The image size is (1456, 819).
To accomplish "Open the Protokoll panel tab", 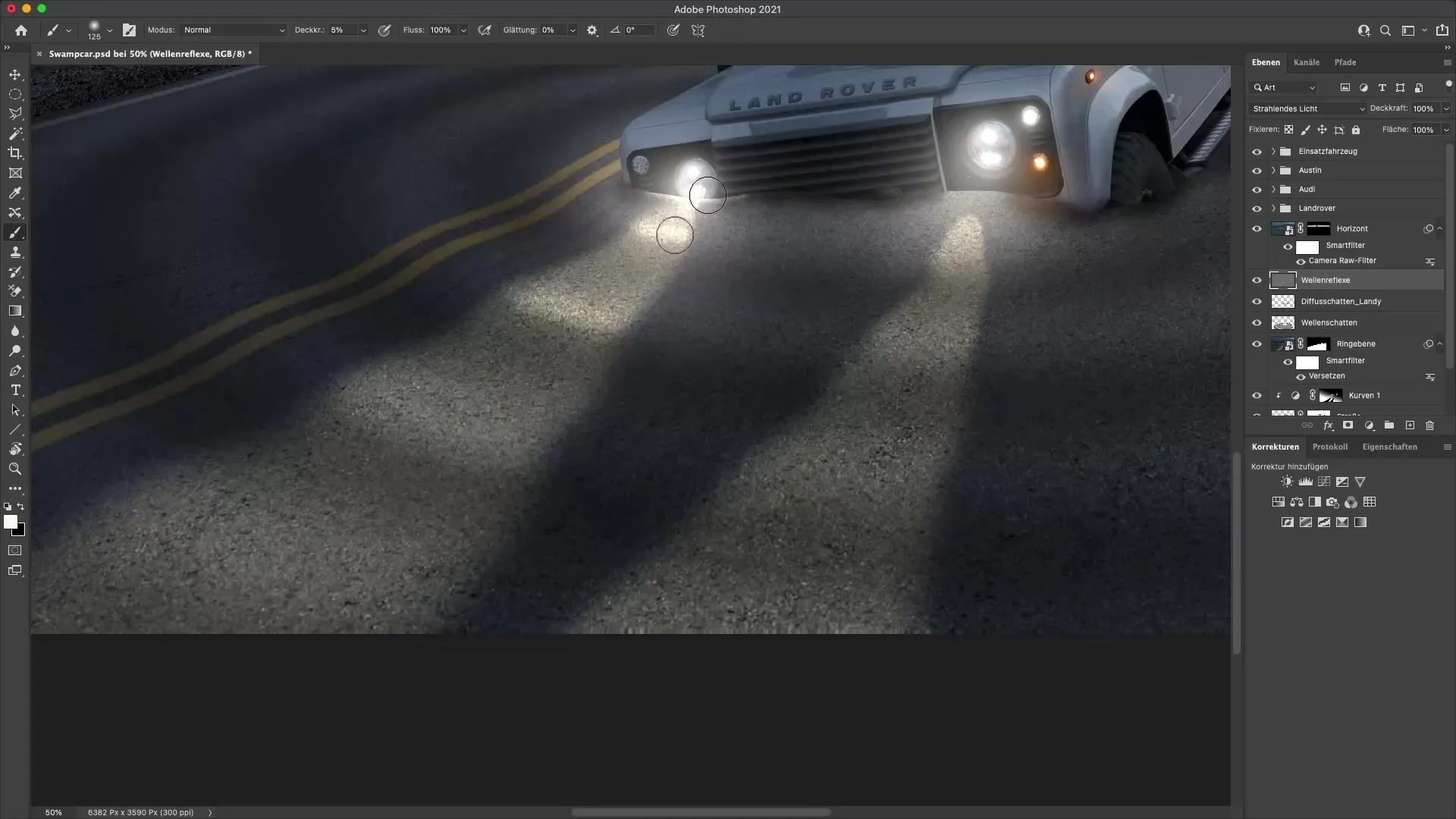I will pyautogui.click(x=1331, y=446).
